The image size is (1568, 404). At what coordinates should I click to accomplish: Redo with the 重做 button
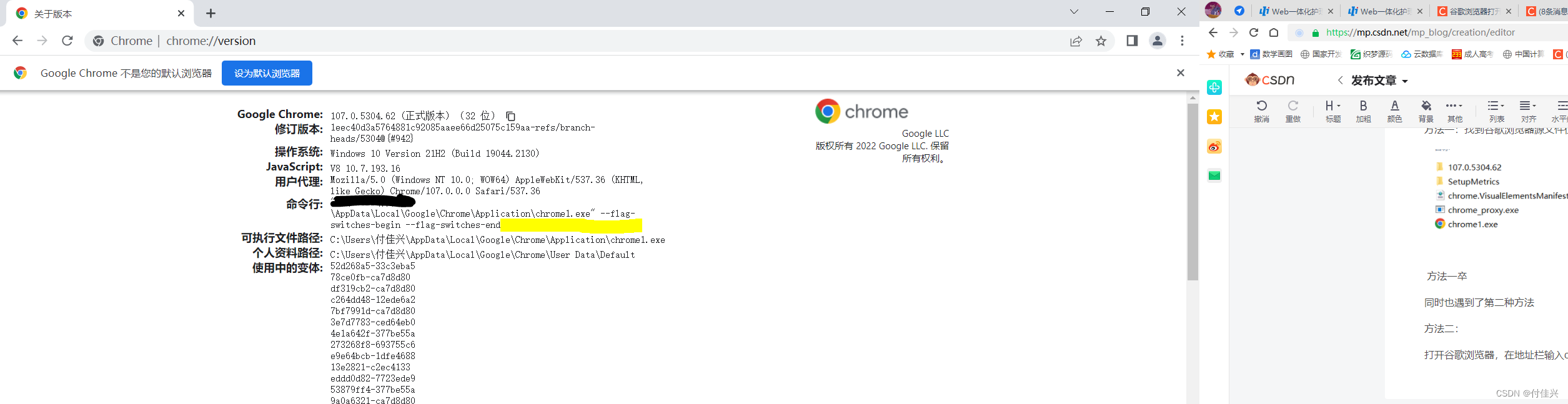(1293, 111)
